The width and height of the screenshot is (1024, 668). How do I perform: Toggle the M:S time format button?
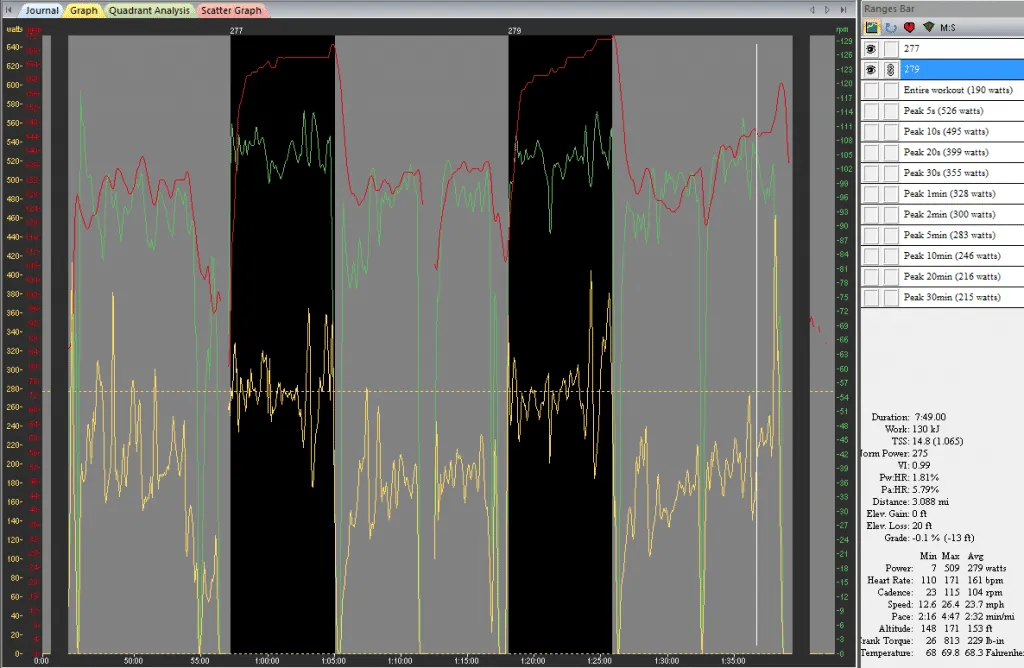(948, 27)
